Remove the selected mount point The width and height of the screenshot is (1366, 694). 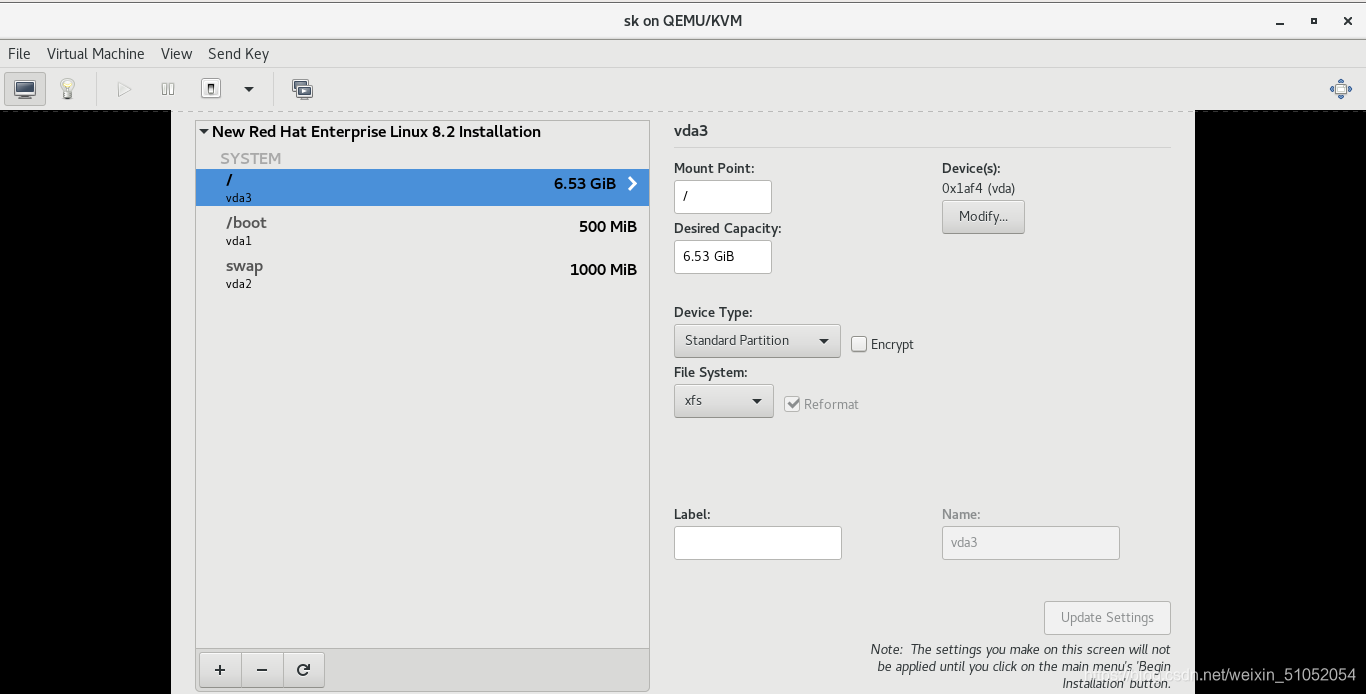click(262, 670)
